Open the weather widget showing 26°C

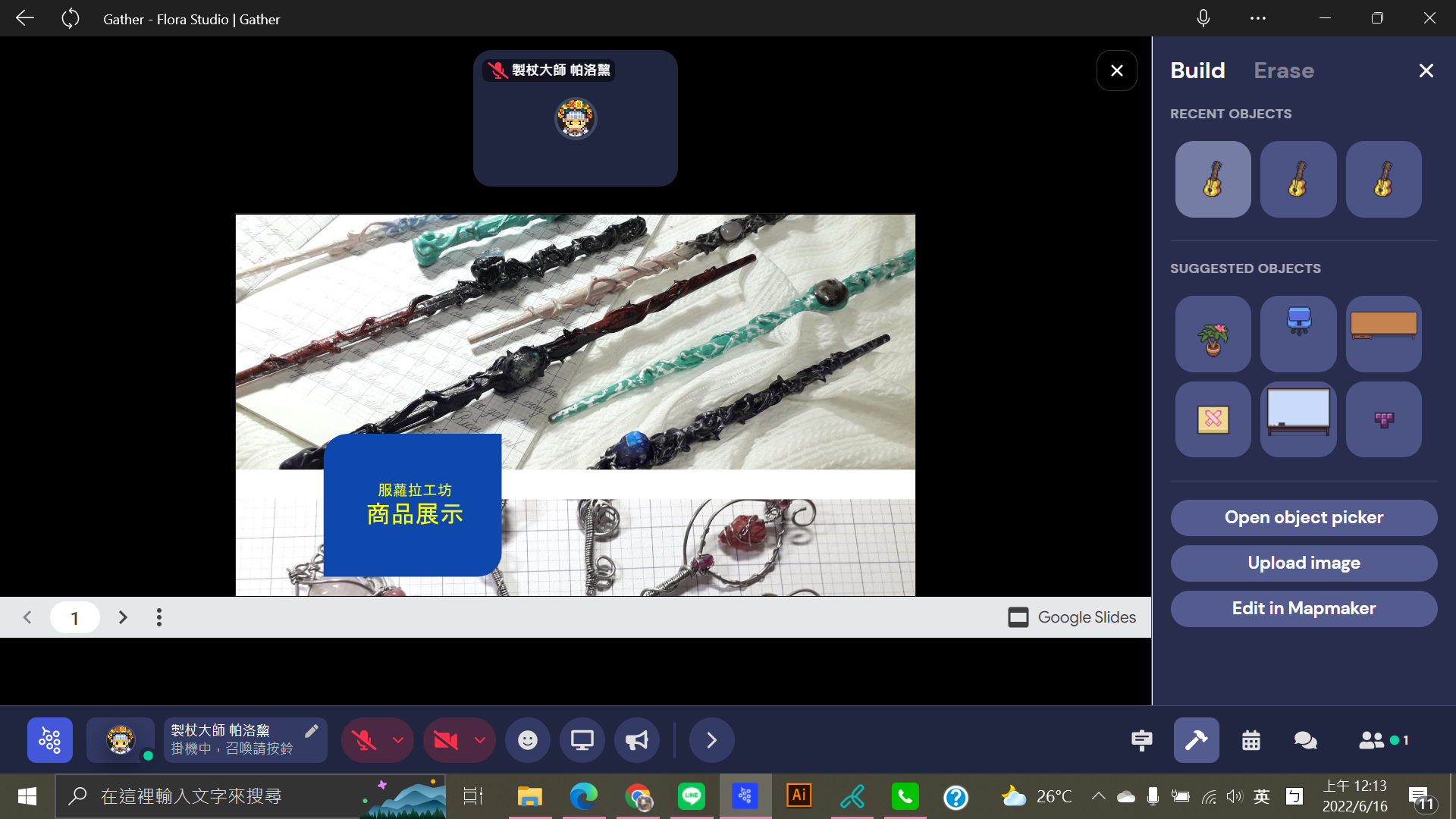(x=1036, y=796)
